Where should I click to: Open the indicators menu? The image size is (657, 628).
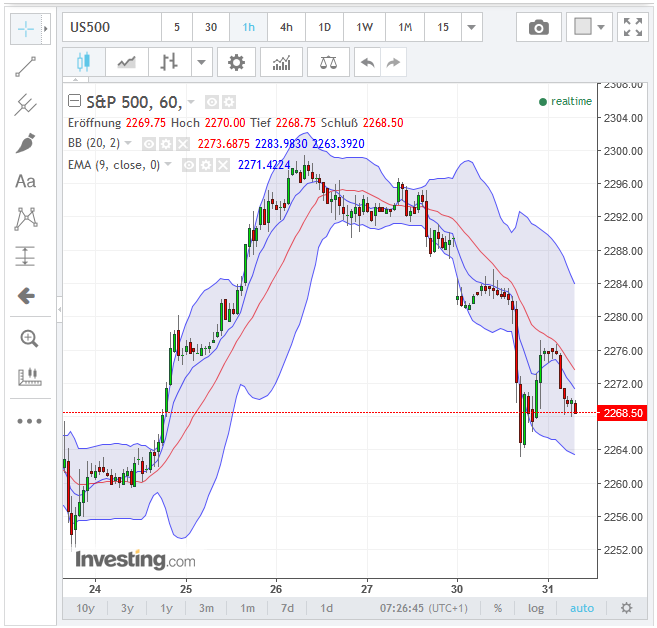click(281, 62)
